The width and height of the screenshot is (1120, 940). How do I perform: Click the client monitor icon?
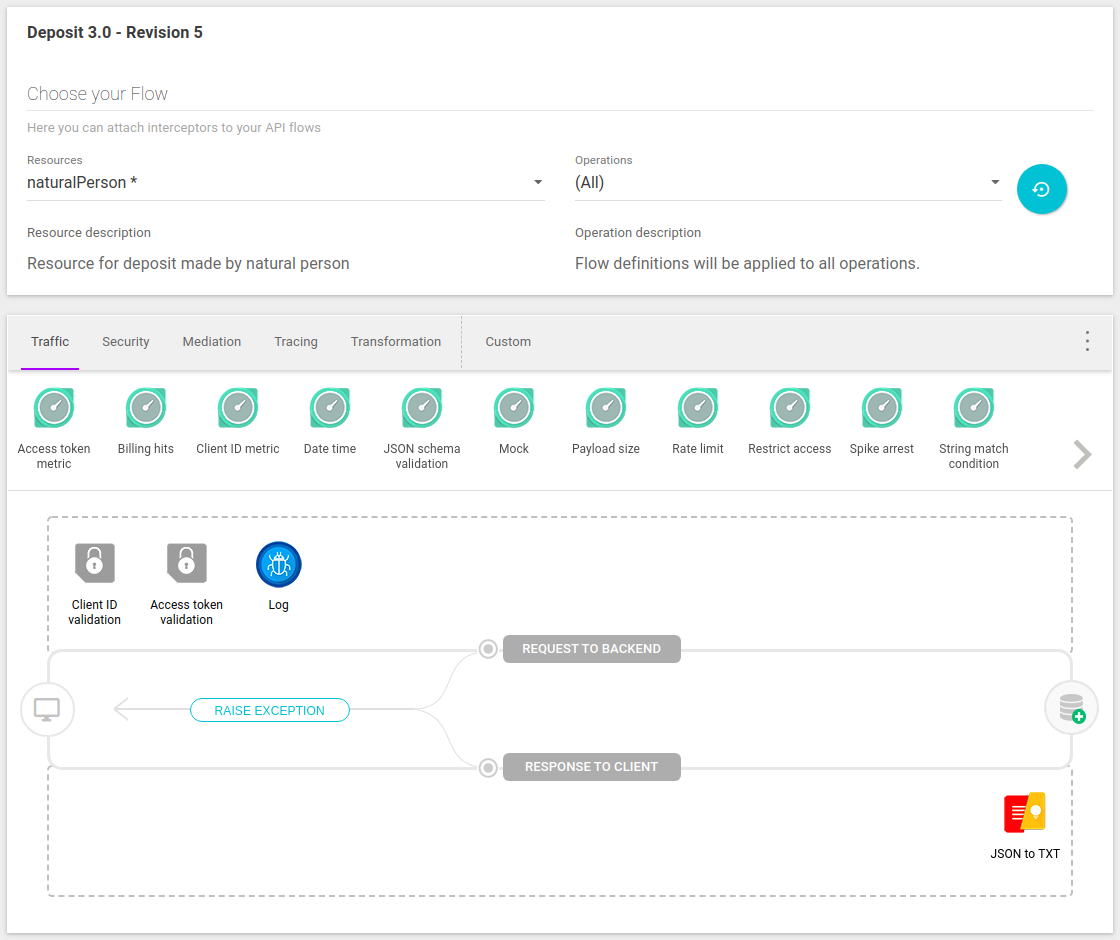(x=47, y=709)
